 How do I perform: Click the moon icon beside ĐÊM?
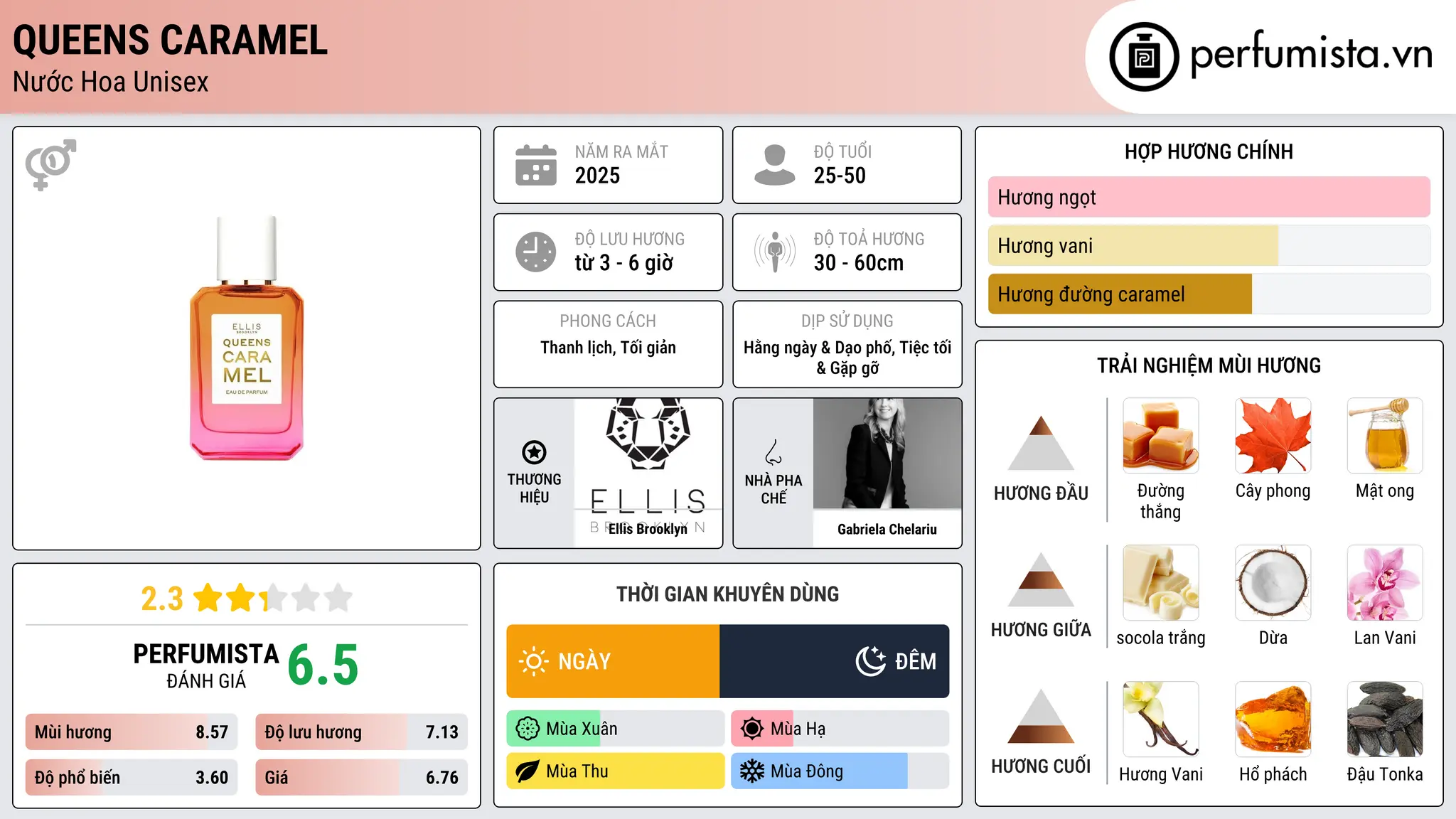pos(870,661)
